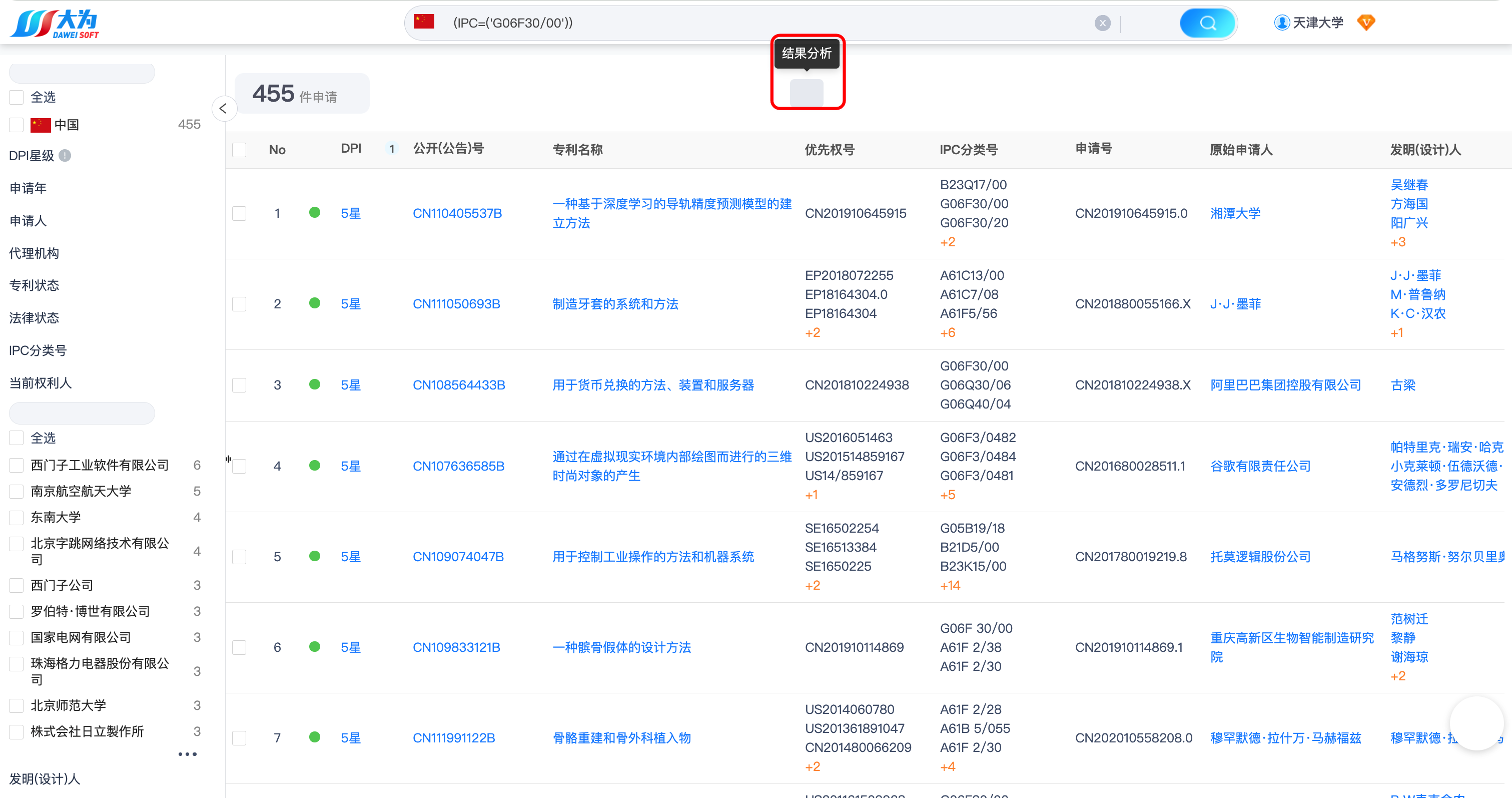Click the DPI column header

[350, 149]
